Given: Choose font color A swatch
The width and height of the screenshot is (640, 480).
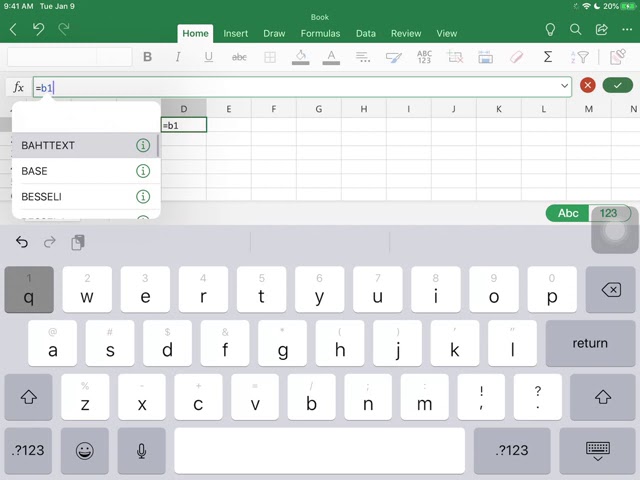Looking at the screenshot, I should pos(331,57).
